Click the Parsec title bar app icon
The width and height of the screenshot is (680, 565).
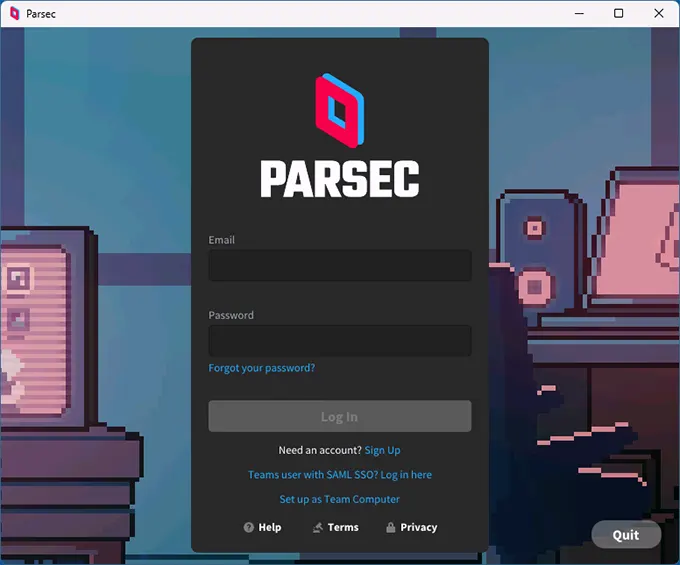point(15,13)
